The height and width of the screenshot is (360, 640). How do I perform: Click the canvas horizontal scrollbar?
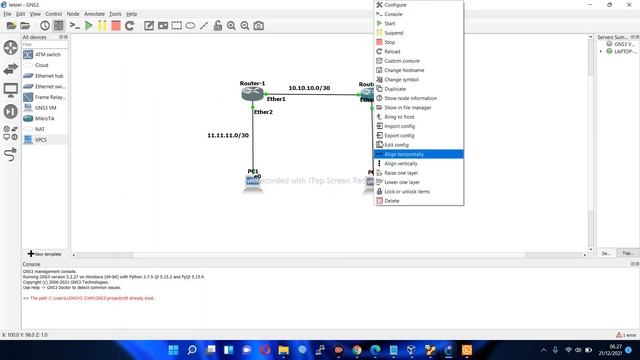(x=329, y=255)
